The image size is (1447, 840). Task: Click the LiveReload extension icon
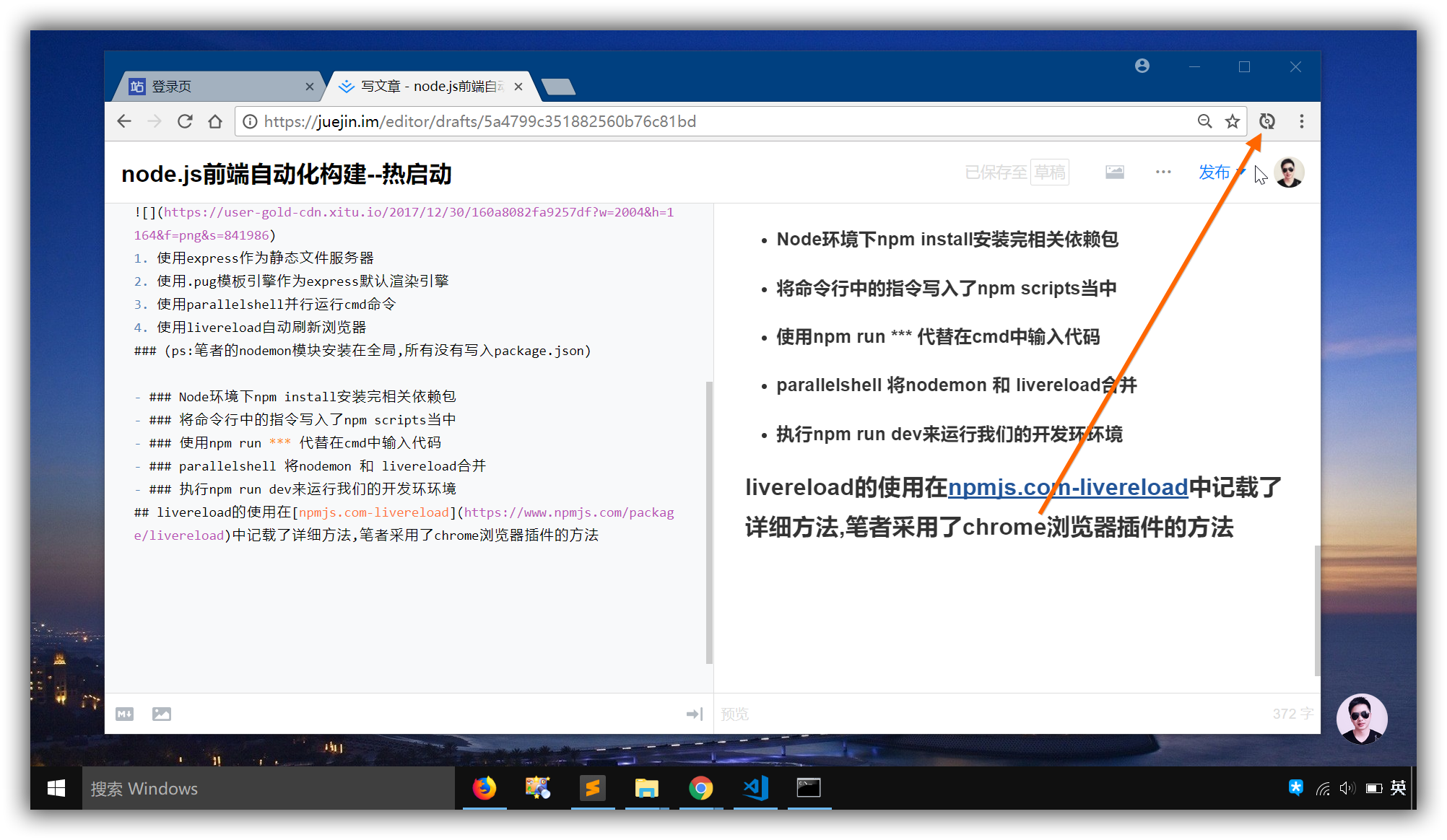[1266, 121]
